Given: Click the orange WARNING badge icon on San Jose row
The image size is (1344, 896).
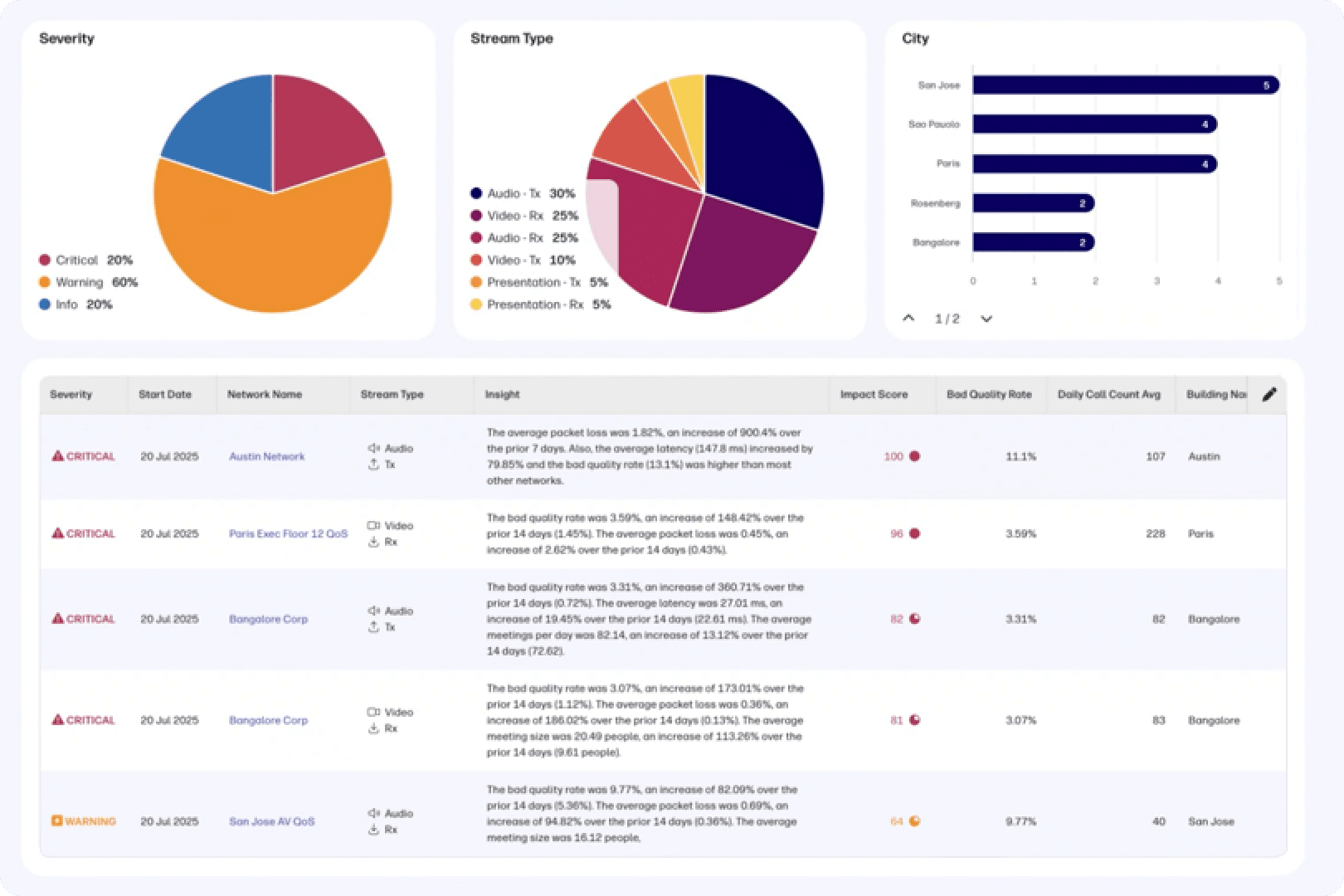Looking at the screenshot, I should (x=57, y=821).
